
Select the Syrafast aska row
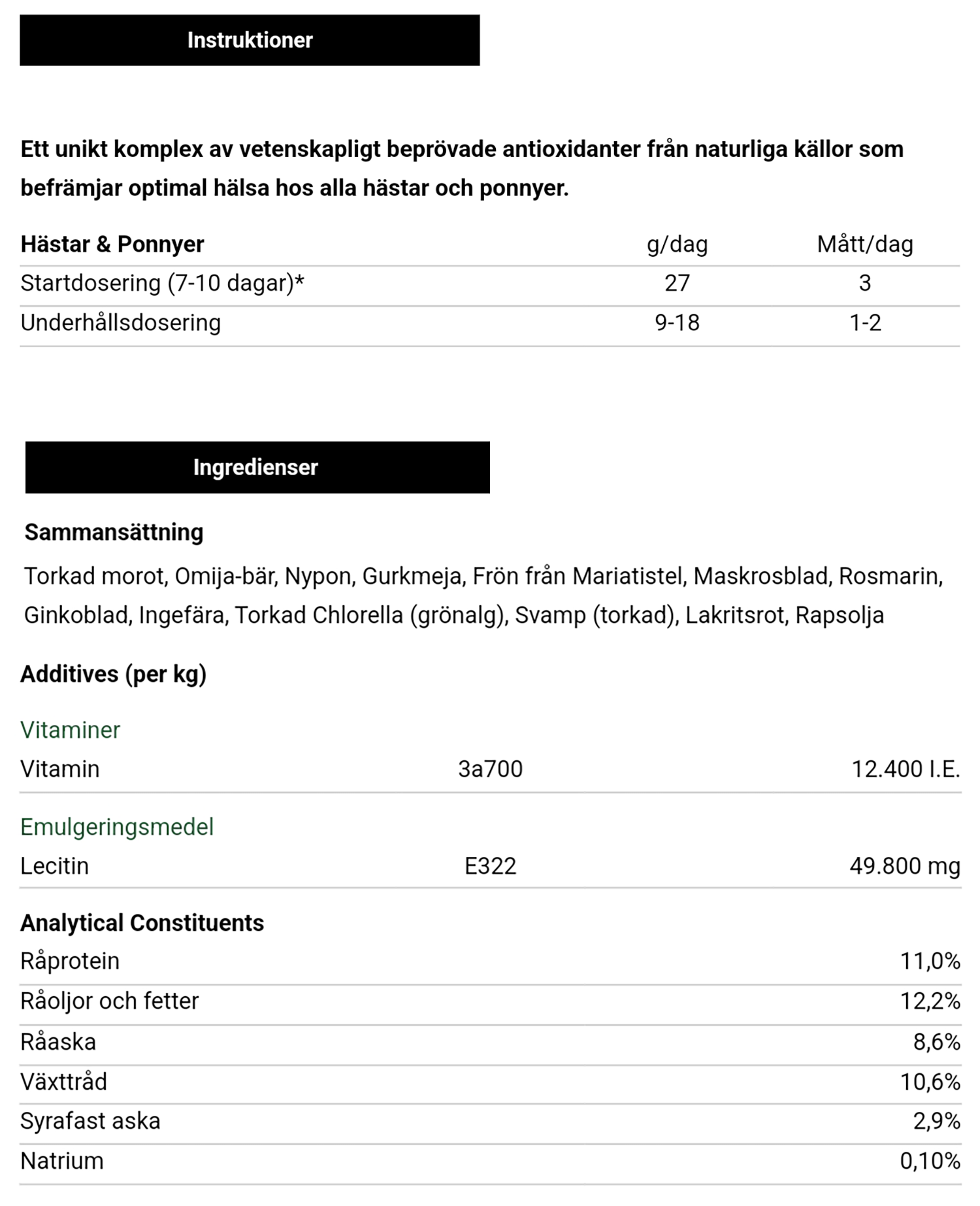point(490,1123)
